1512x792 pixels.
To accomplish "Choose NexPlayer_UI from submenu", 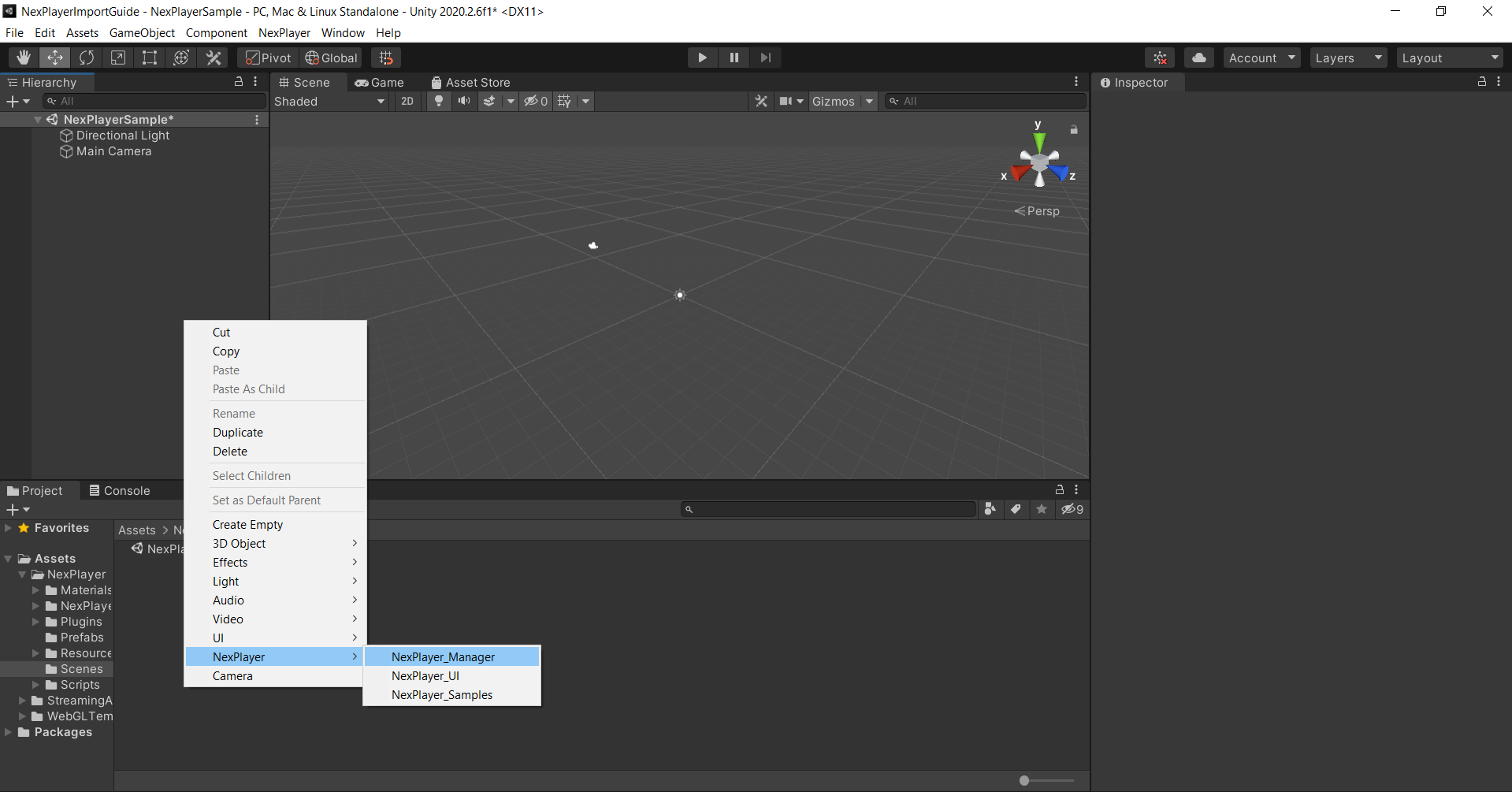I will [452, 676].
